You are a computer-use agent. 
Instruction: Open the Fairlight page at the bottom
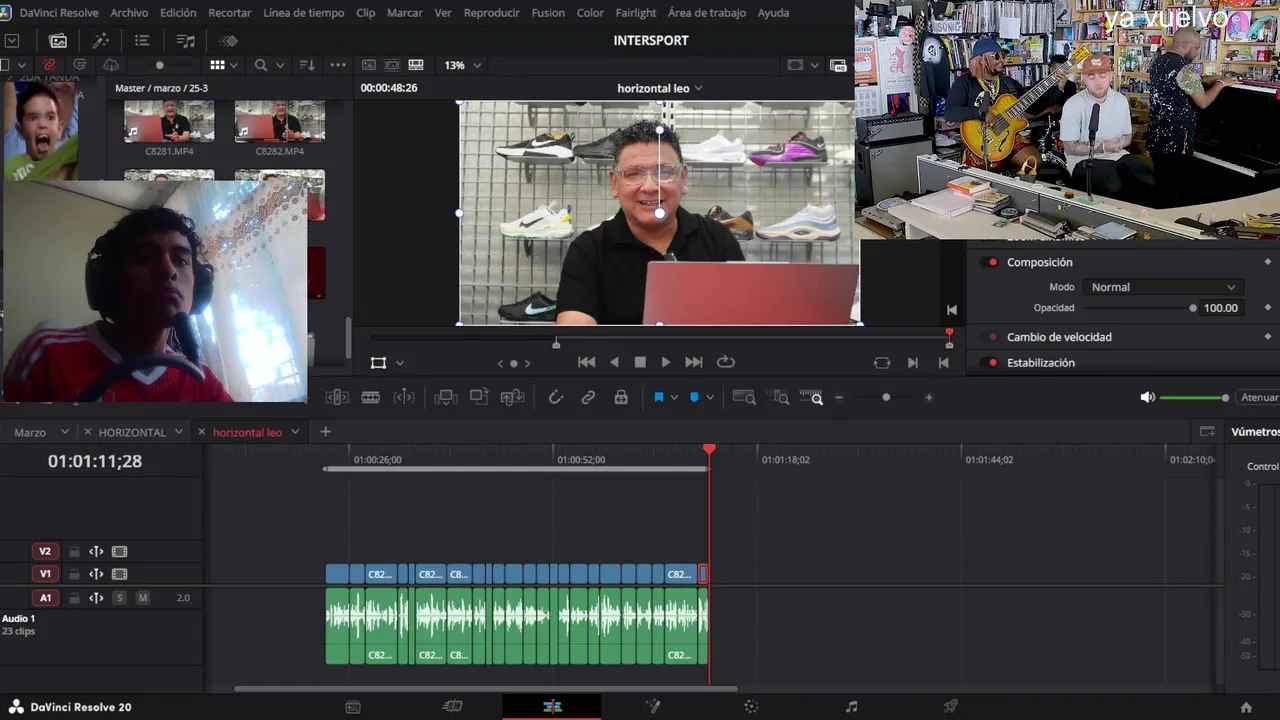[851, 707]
